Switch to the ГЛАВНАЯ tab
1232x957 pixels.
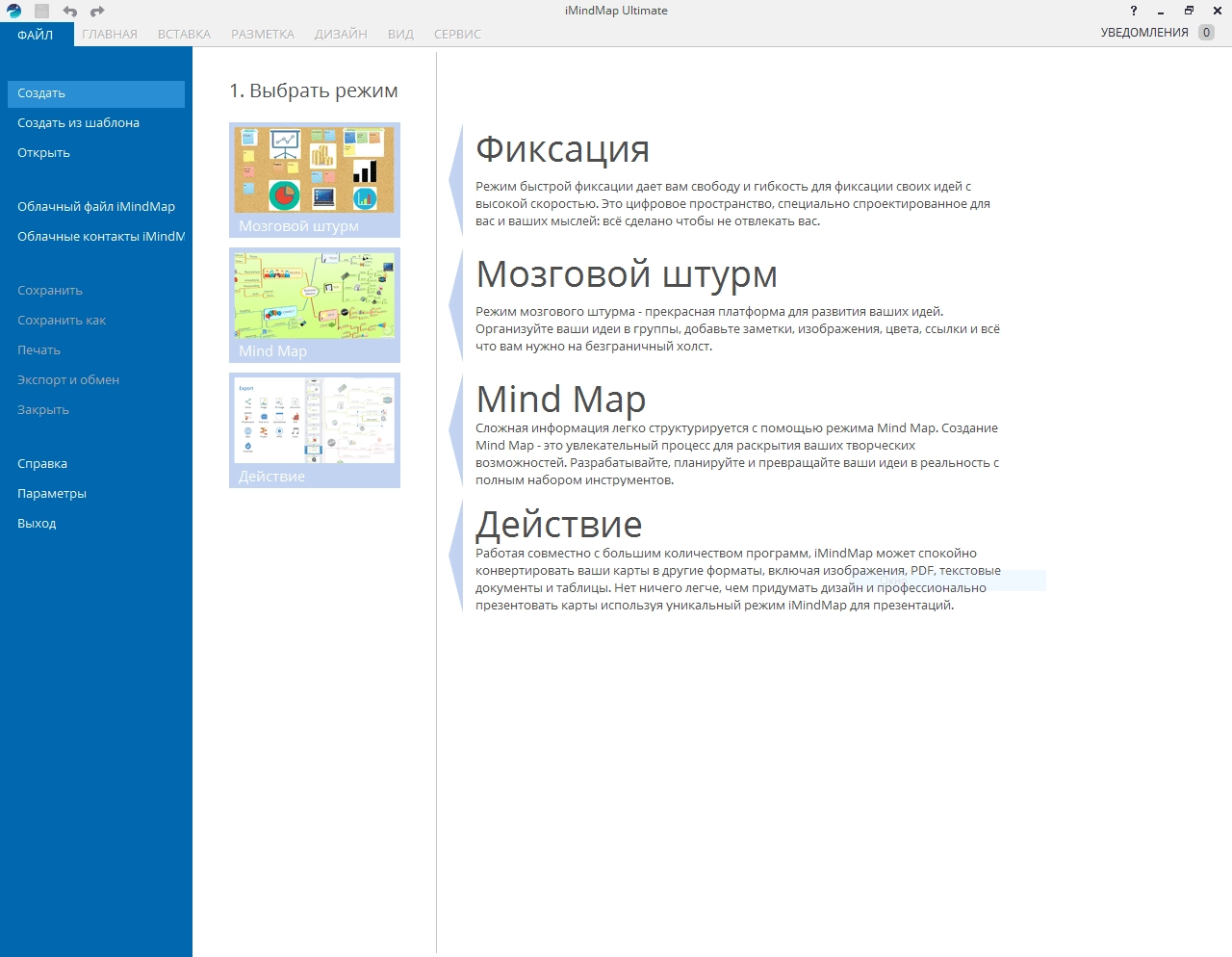tap(110, 34)
